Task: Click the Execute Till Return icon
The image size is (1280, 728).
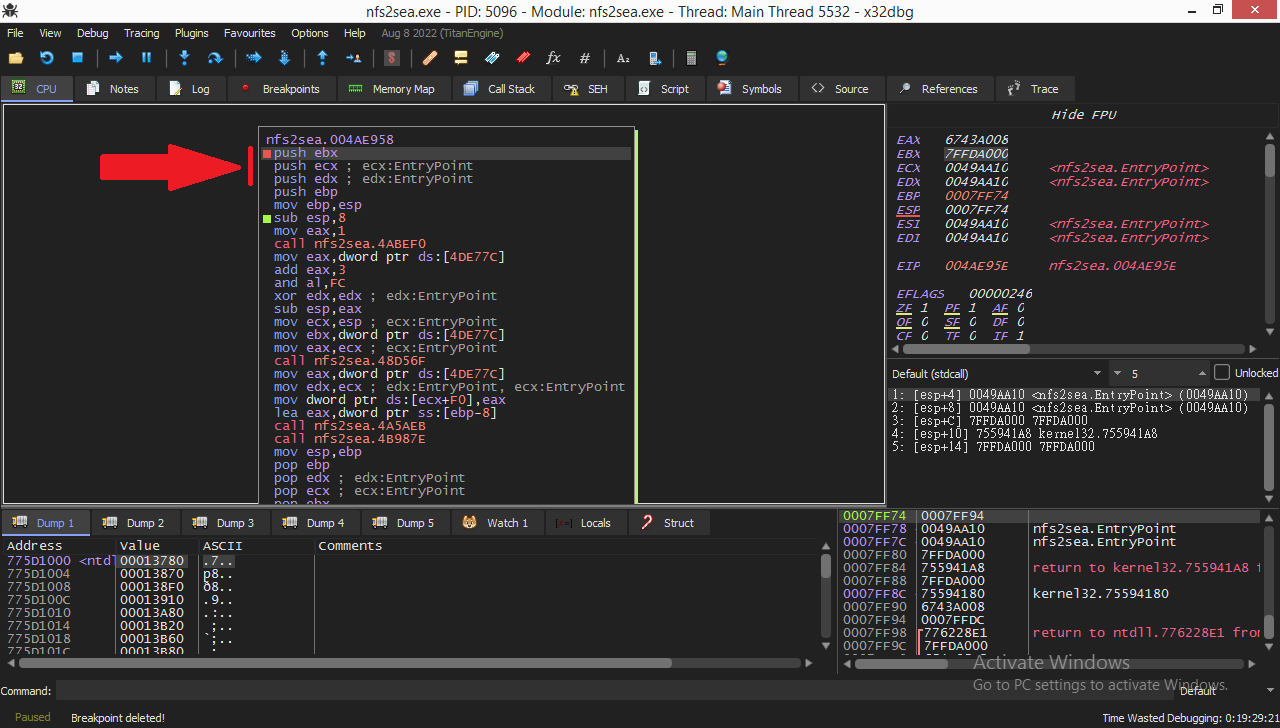Action: (x=322, y=58)
